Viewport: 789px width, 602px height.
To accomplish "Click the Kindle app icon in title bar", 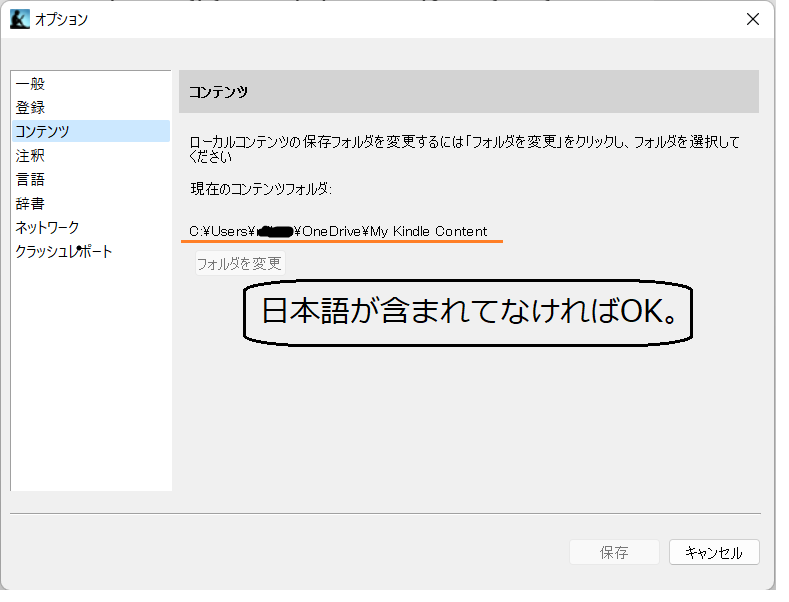I will click(x=19, y=19).
